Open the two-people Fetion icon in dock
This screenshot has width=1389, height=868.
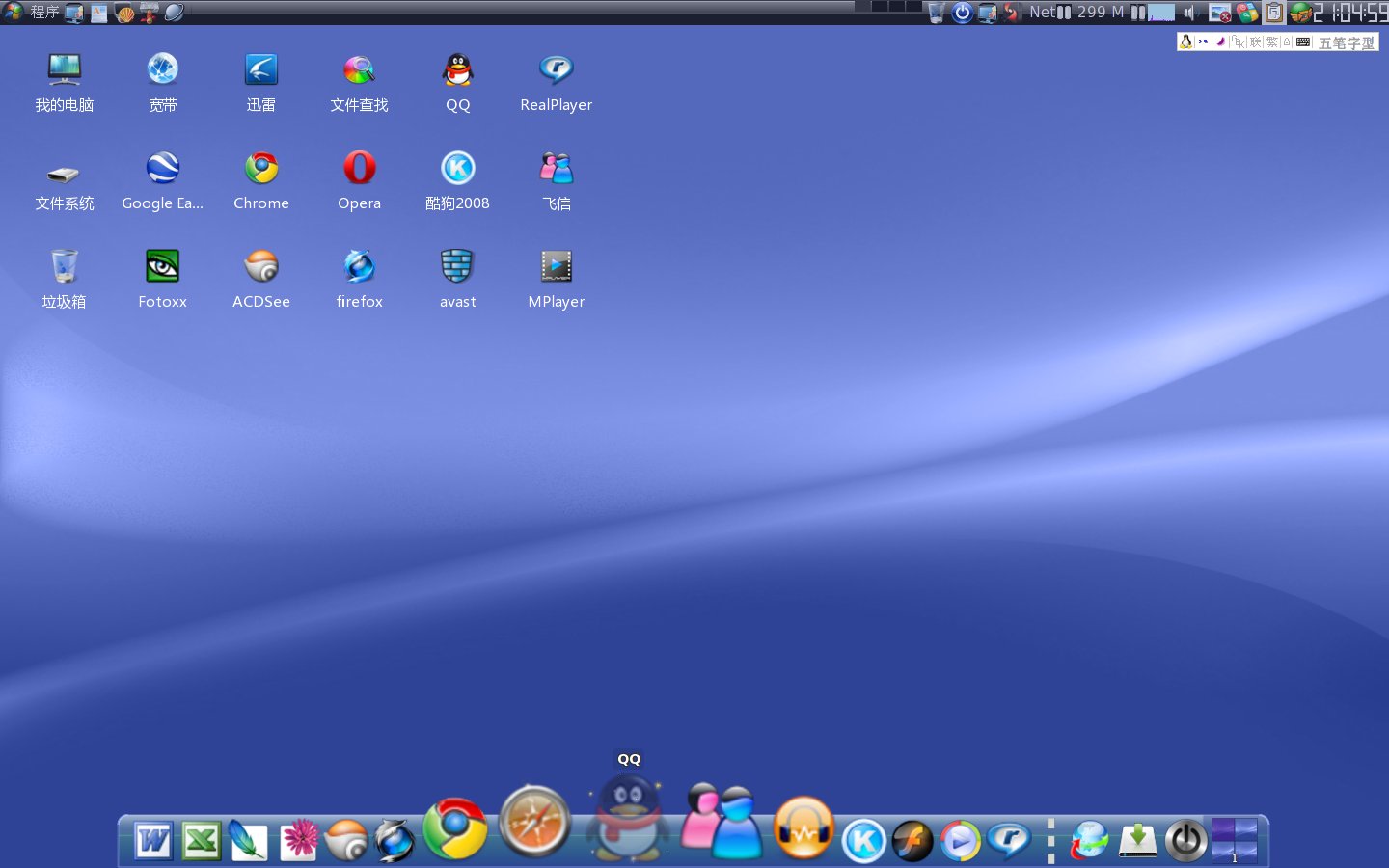pos(722,821)
